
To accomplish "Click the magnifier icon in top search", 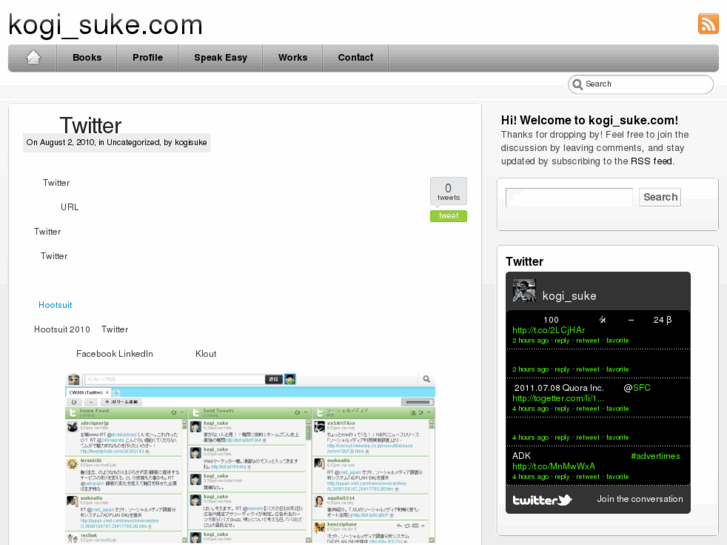I will coord(577,84).
